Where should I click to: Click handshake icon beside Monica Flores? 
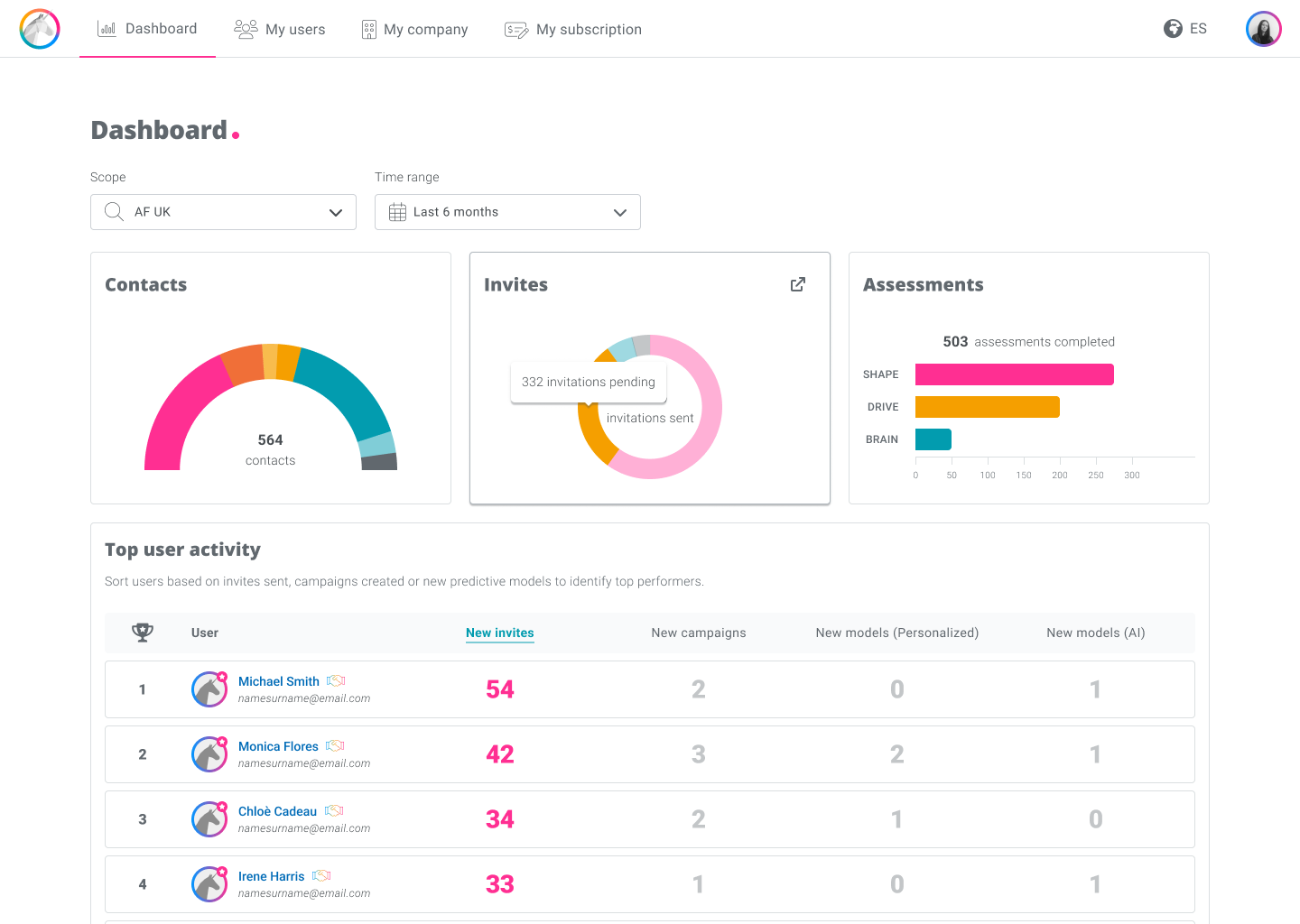tap(335, 746)
